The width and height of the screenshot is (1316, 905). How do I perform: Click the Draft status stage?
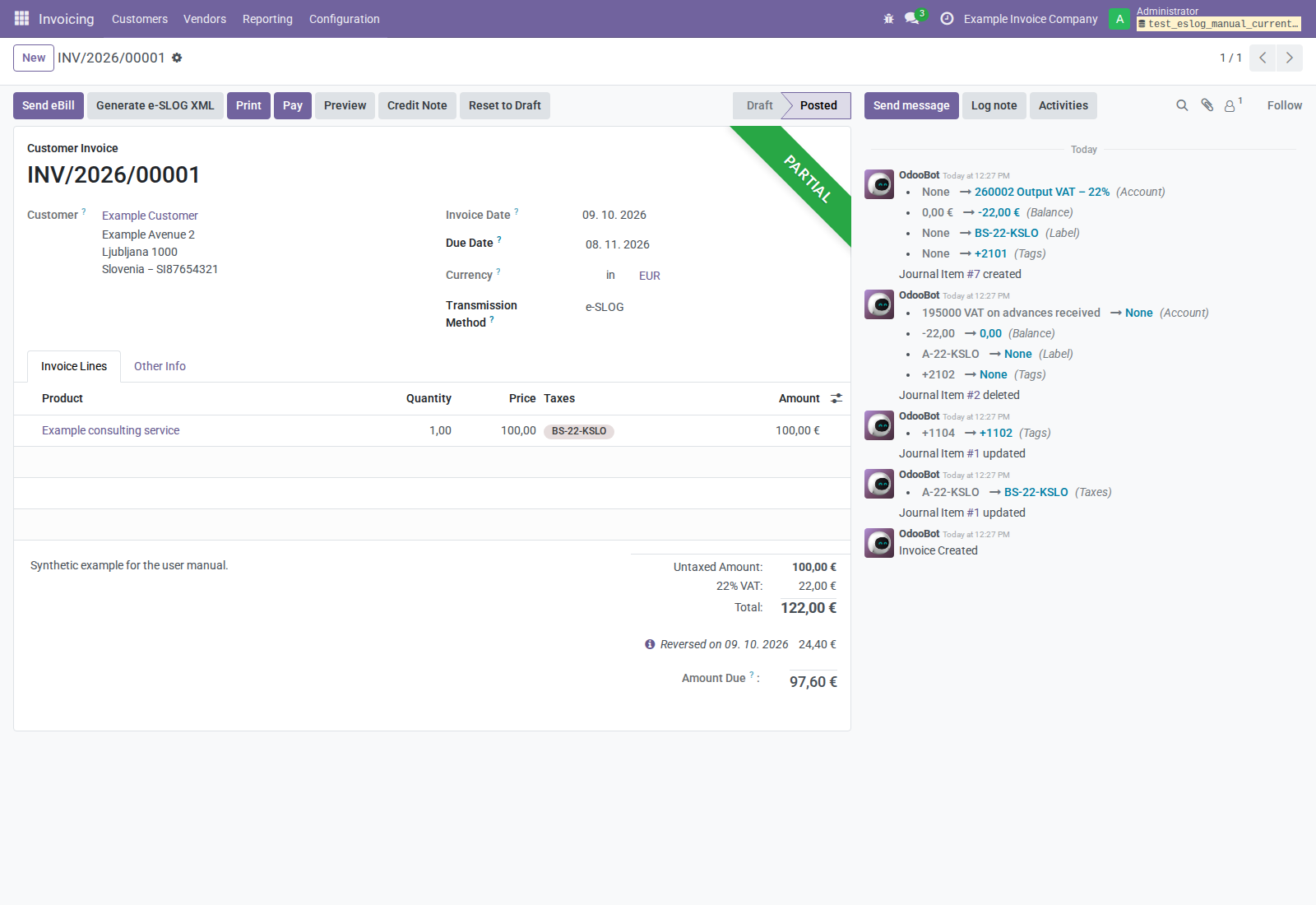(758, 105)
